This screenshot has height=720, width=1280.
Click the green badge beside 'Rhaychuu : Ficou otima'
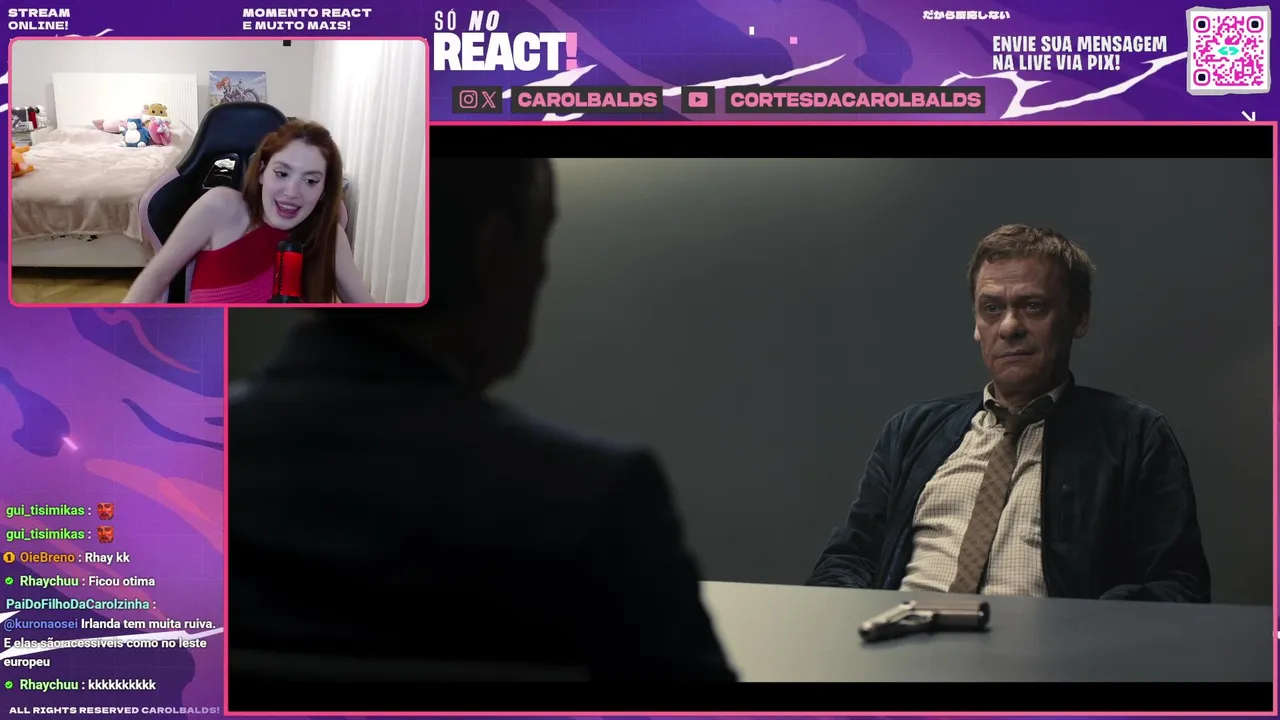click(9, 582)
